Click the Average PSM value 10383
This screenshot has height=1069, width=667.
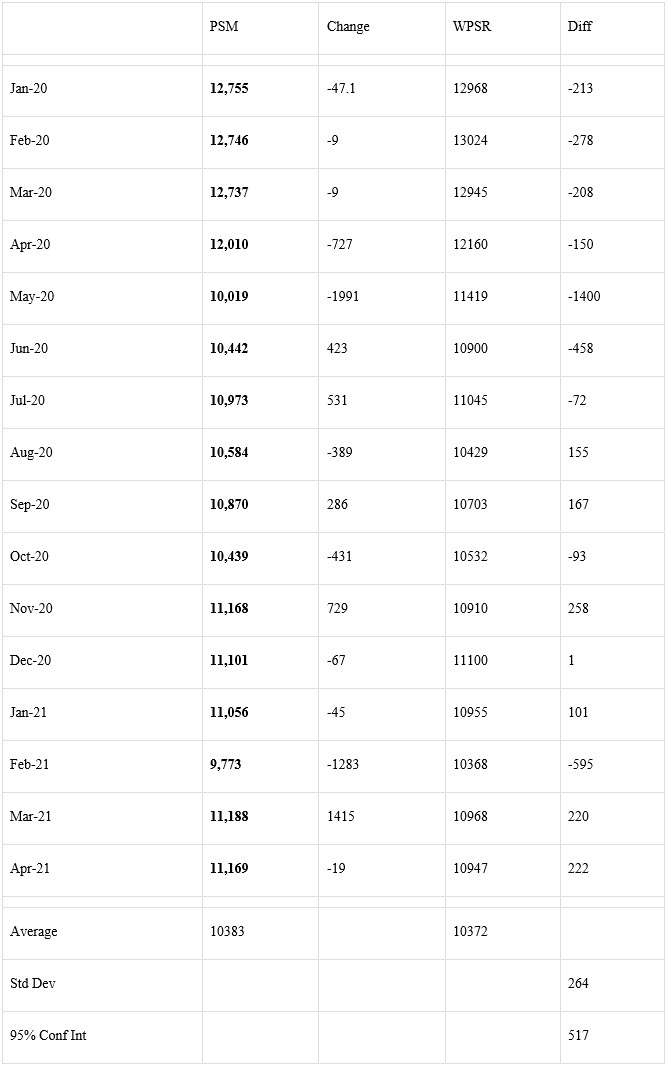(227, 931)
